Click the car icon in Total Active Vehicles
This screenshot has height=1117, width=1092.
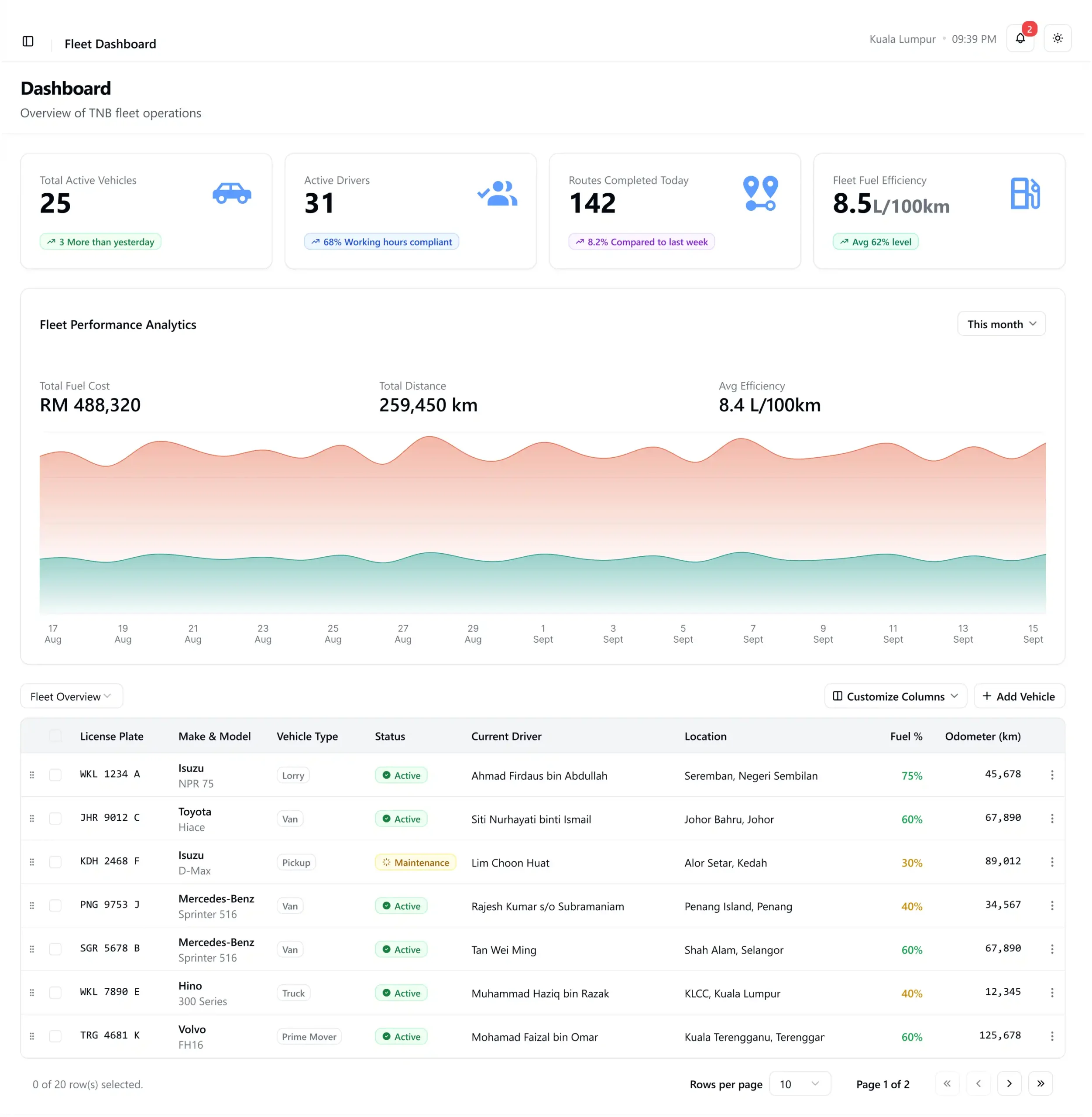(232, 193)
